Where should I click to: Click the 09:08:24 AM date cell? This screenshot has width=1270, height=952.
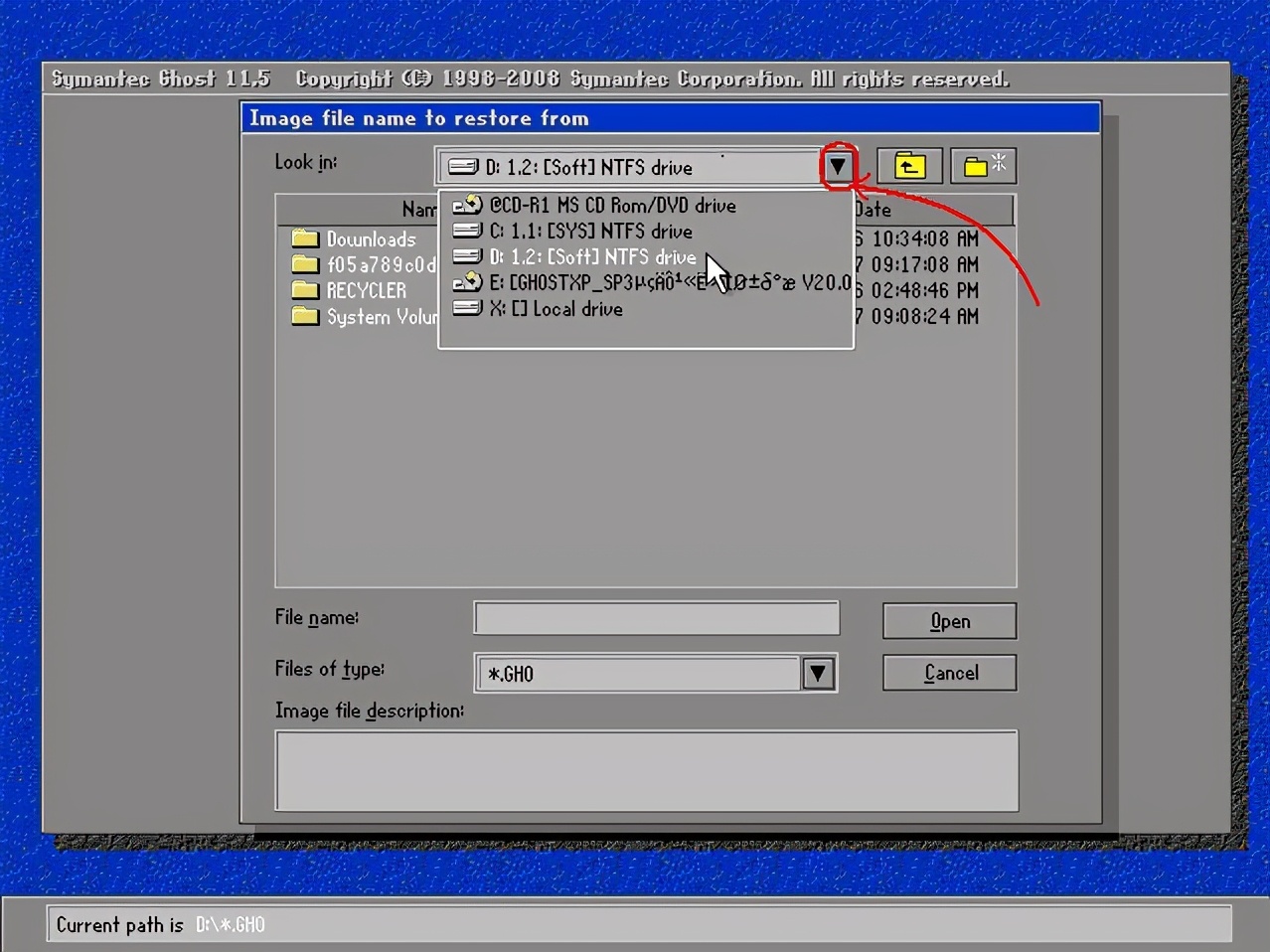point(924,317)
